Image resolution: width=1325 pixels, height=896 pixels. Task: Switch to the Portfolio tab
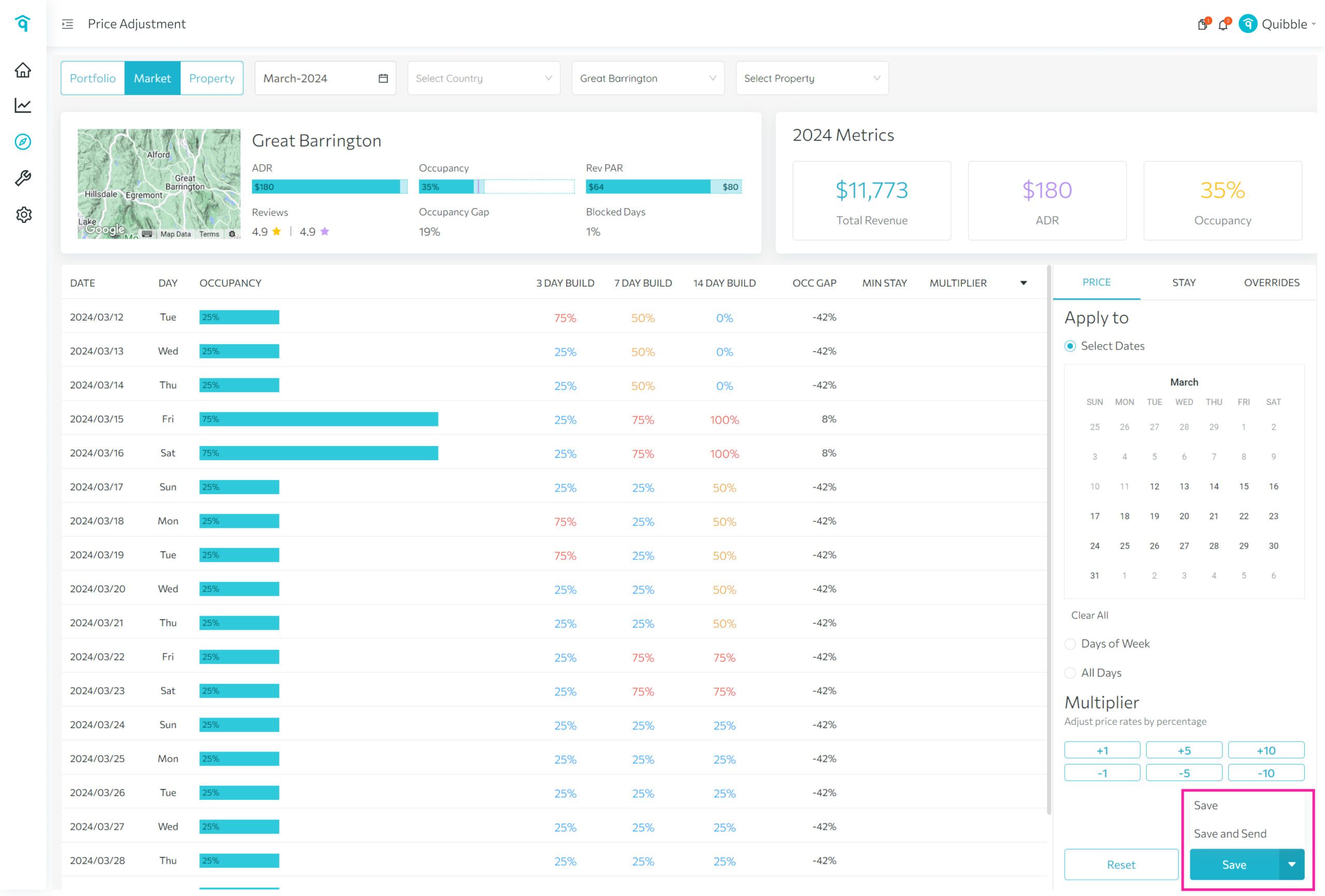tap(93, 78)
